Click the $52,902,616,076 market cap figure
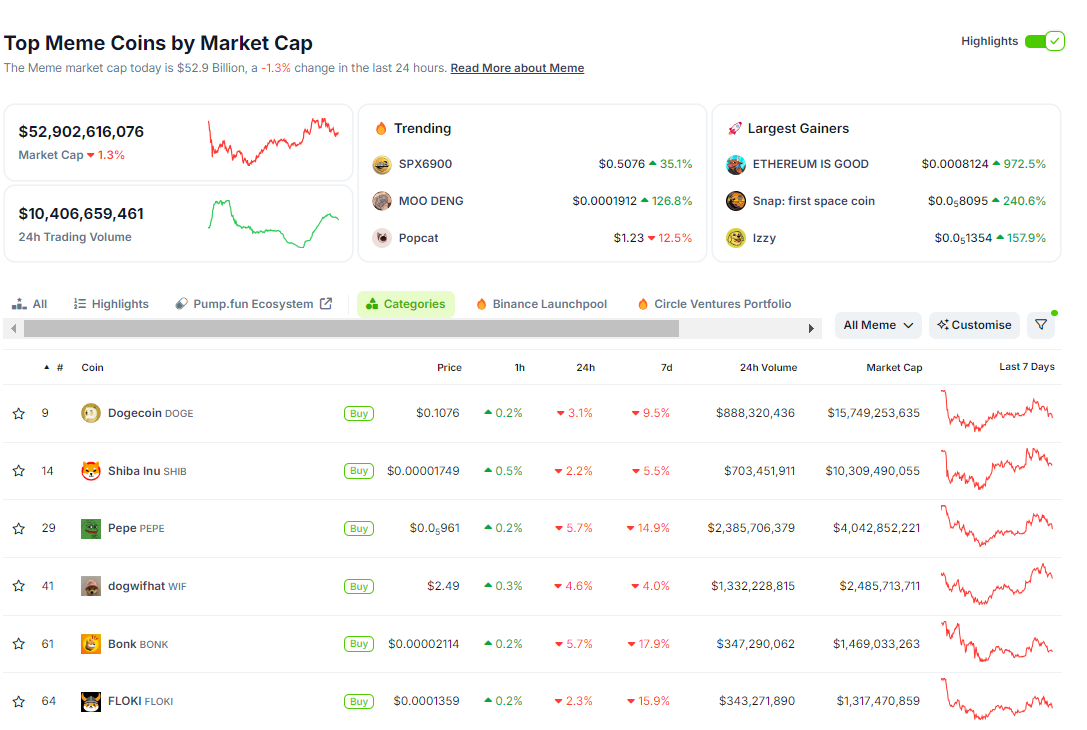The width and height of the screenshot is (1087, 730). click(x=81, y=132)
